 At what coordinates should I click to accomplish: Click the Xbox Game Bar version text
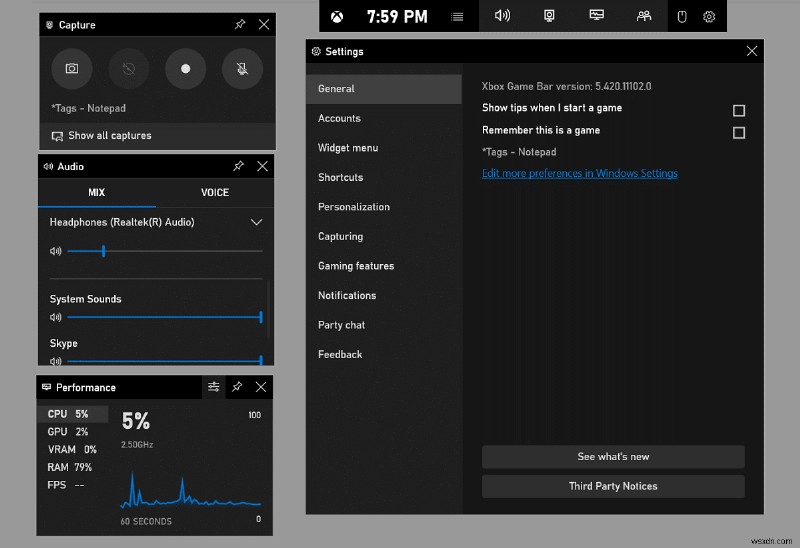pos(566,86)
